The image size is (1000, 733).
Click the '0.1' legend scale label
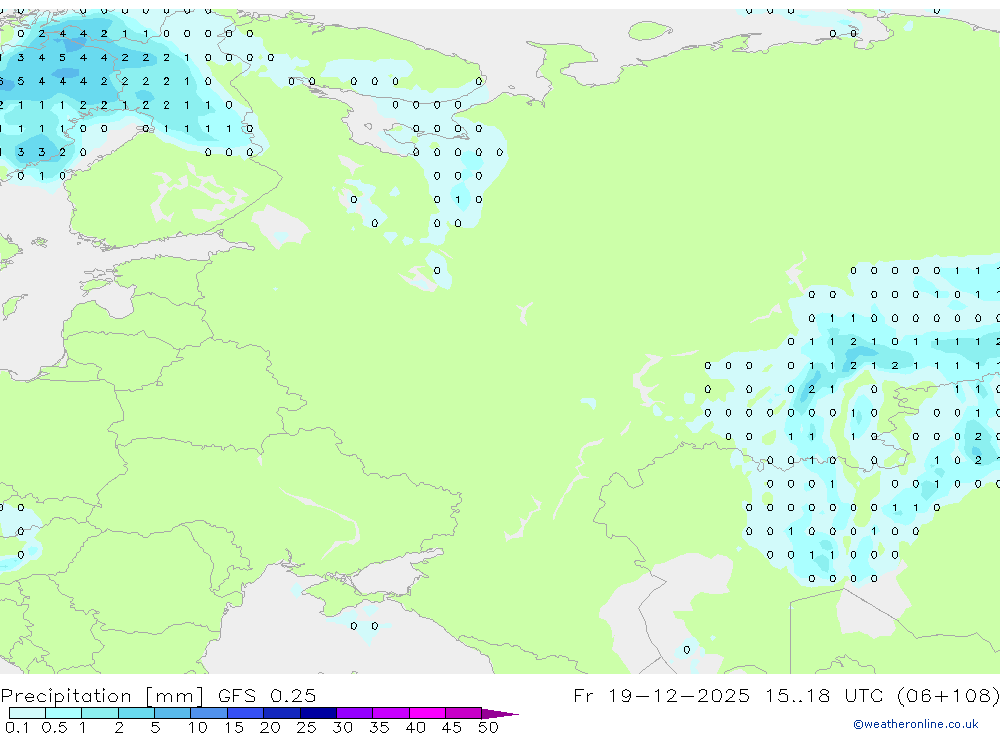[x=17, y=727]
